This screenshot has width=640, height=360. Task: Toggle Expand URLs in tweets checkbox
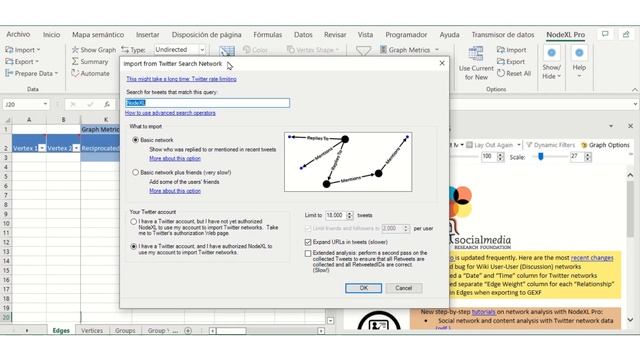pyautogui.click(x=308, y=242)
